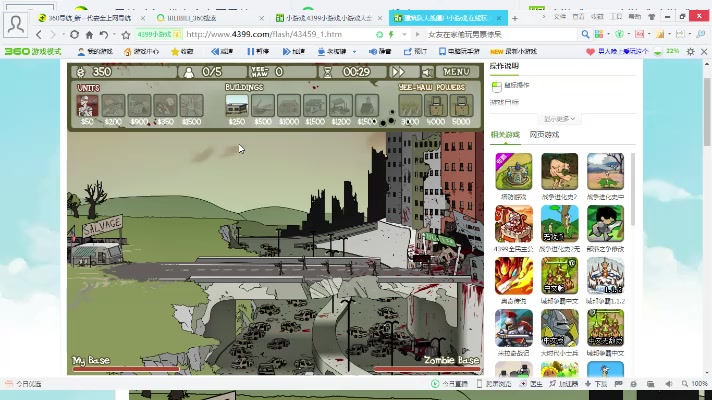Click the 100% zoom control in status bar
The image size is (712, 400).
click(697, 383)
